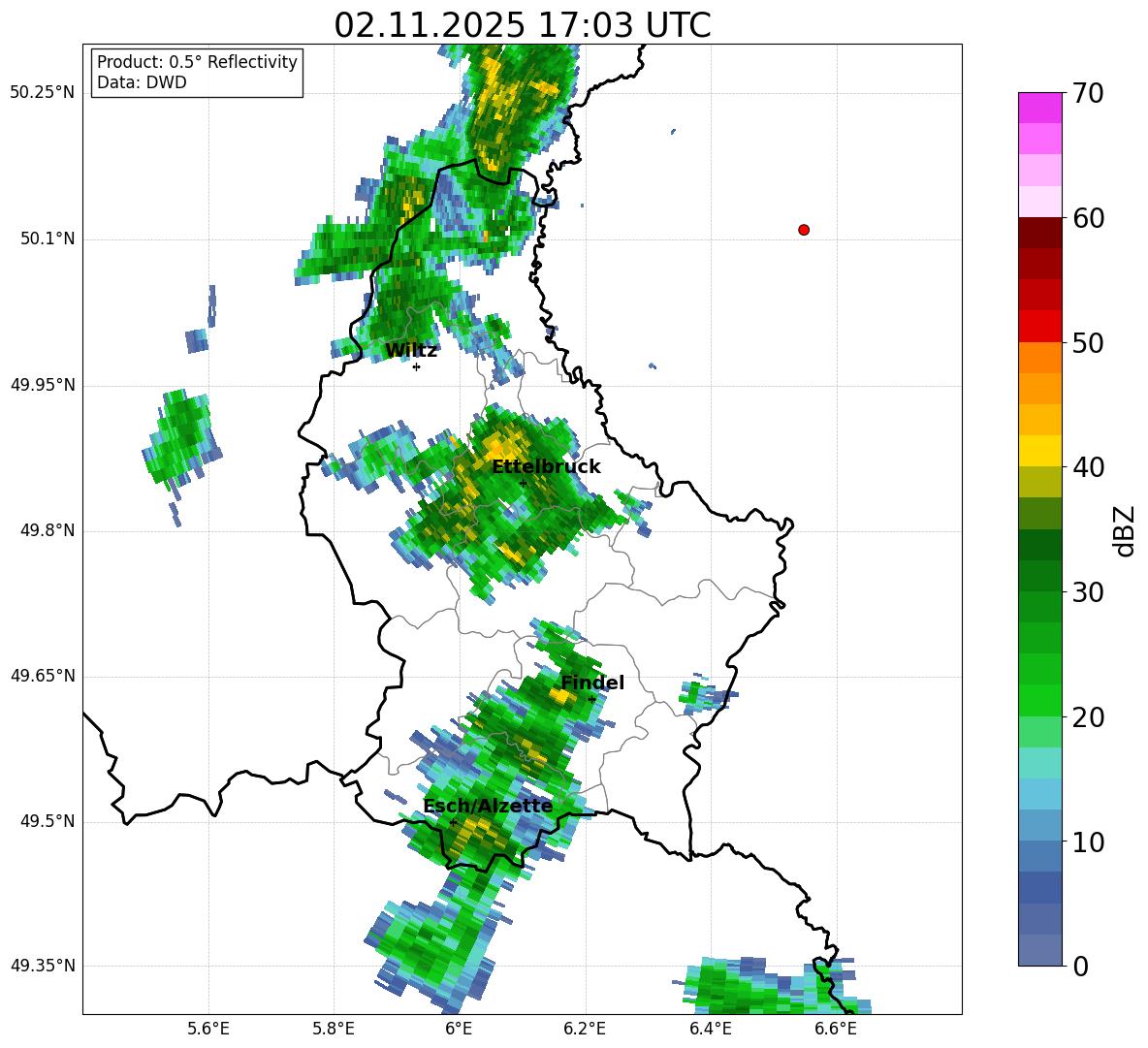Click the 49.5°N latitude label
1148x1048 pixels.
pos(48,821)
